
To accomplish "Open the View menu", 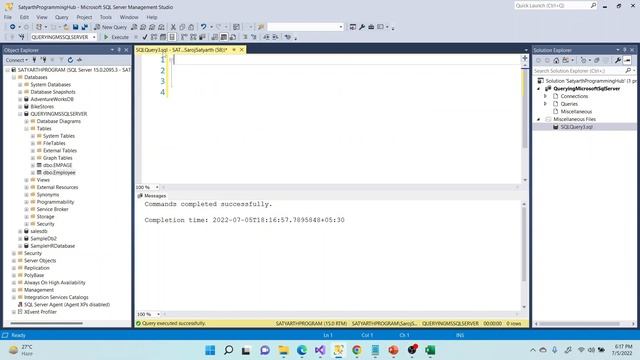I will 42,17.
